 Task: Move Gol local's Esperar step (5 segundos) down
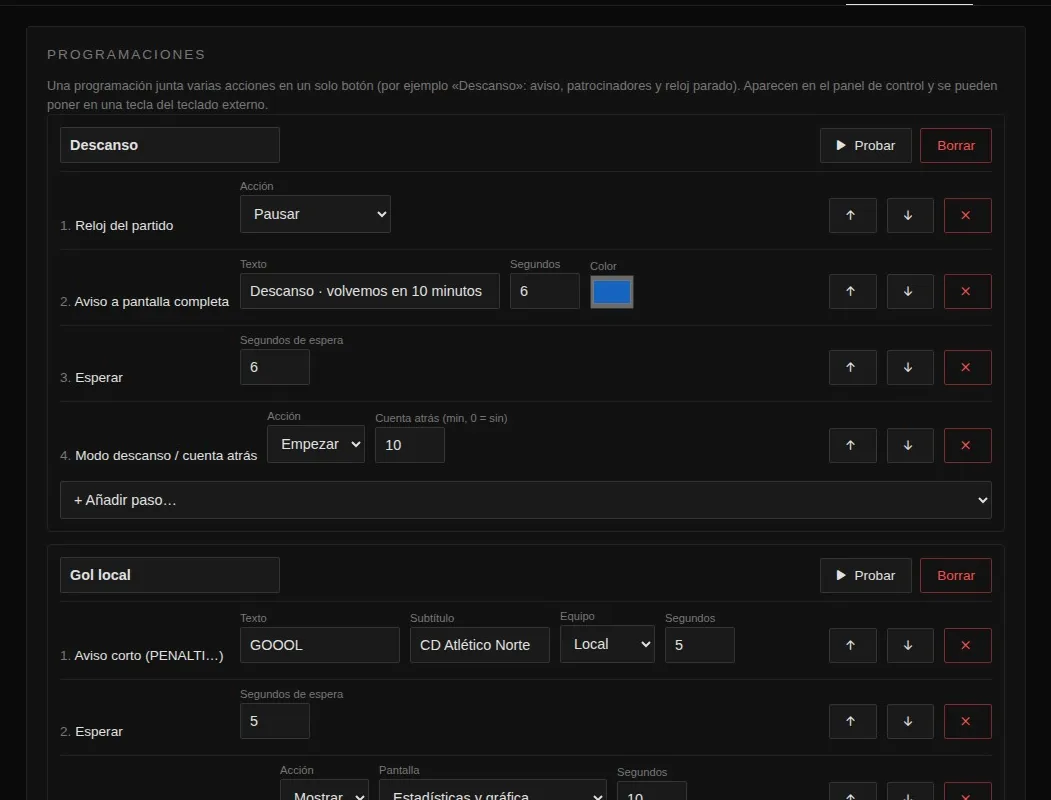click(x=910, y=722)
